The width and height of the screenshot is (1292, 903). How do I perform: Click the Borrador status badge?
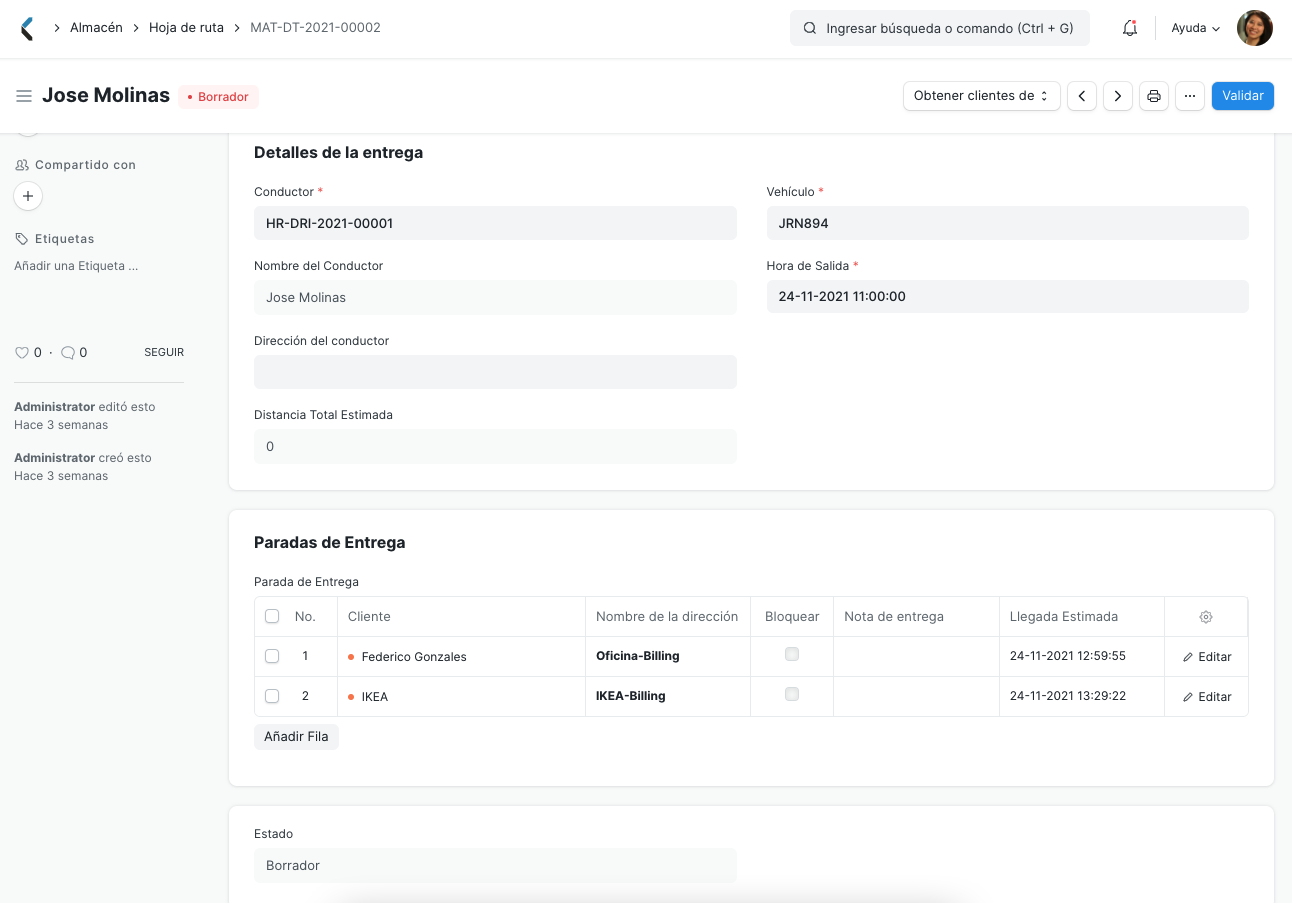[219, 97]
